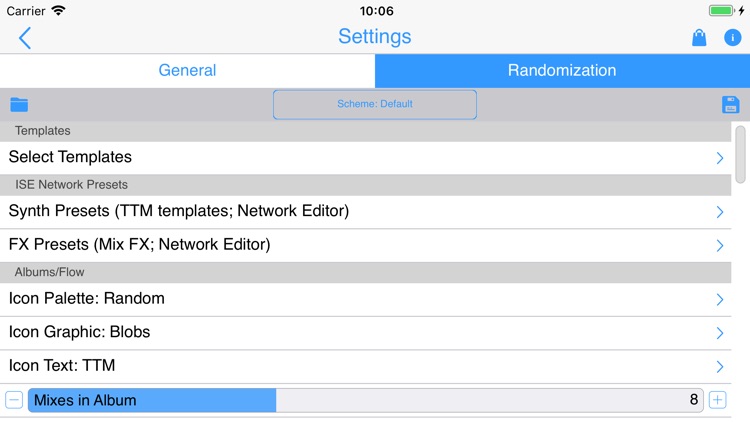
Task: Expand Synth Presets chevron
Action: coord(720,212)
